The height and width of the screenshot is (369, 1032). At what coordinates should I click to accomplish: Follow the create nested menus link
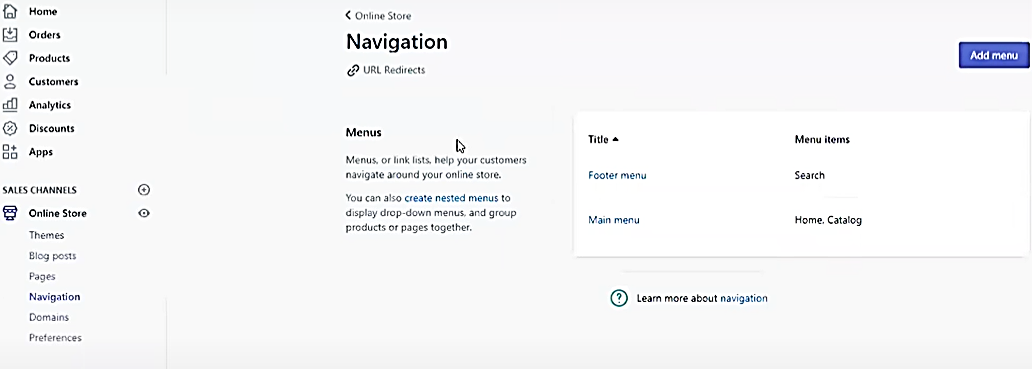pos(452,197)
